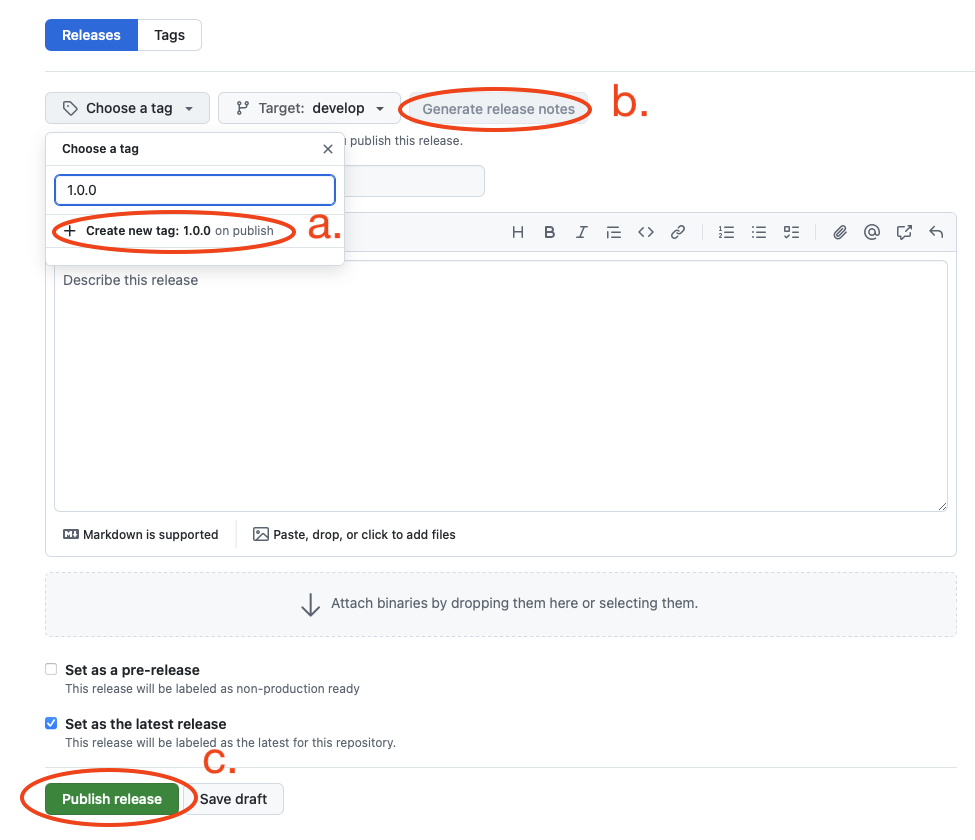
Task: Click the Heading formatting icon
Action: [518, 232]
